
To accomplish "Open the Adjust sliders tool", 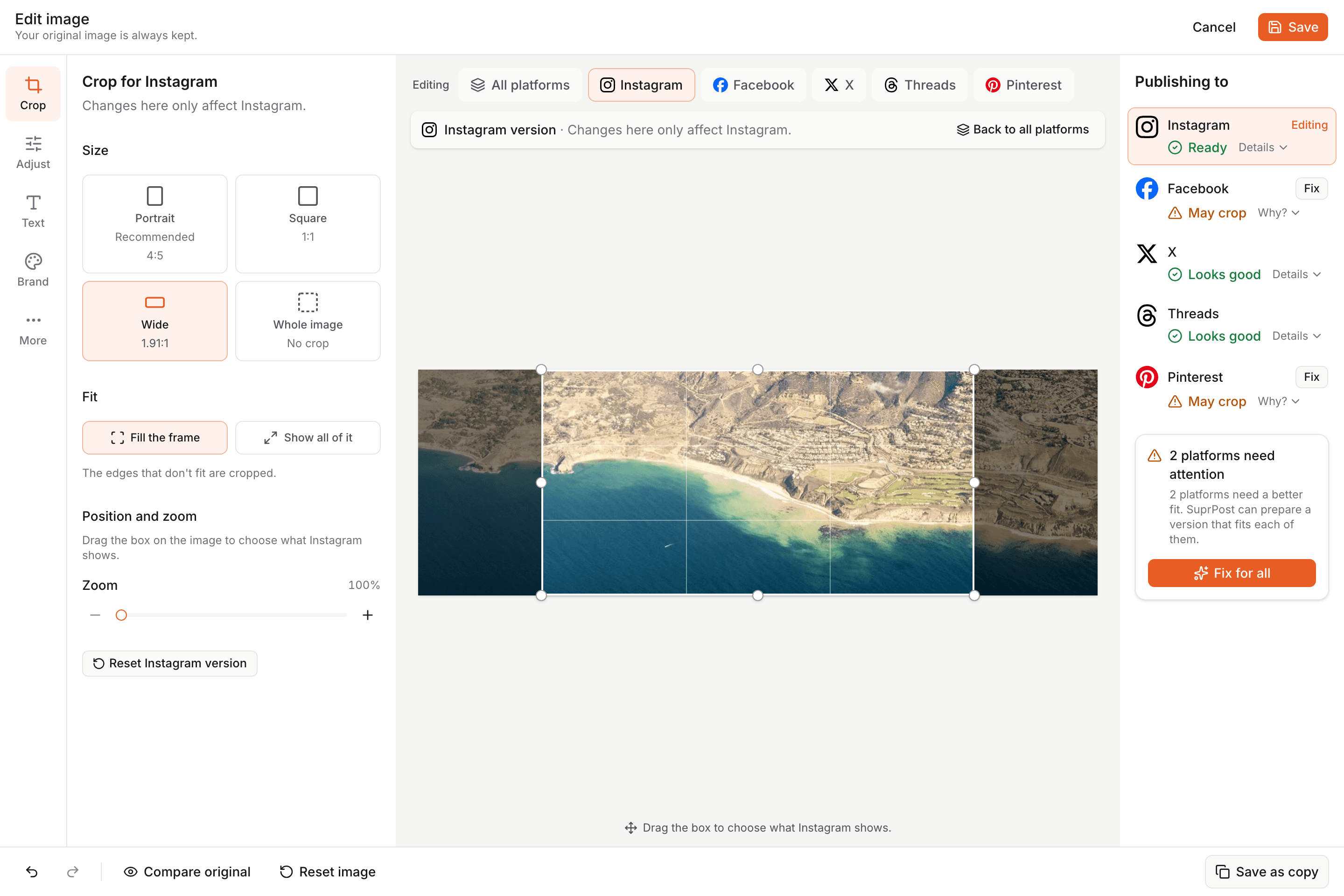I will [33, 153].
